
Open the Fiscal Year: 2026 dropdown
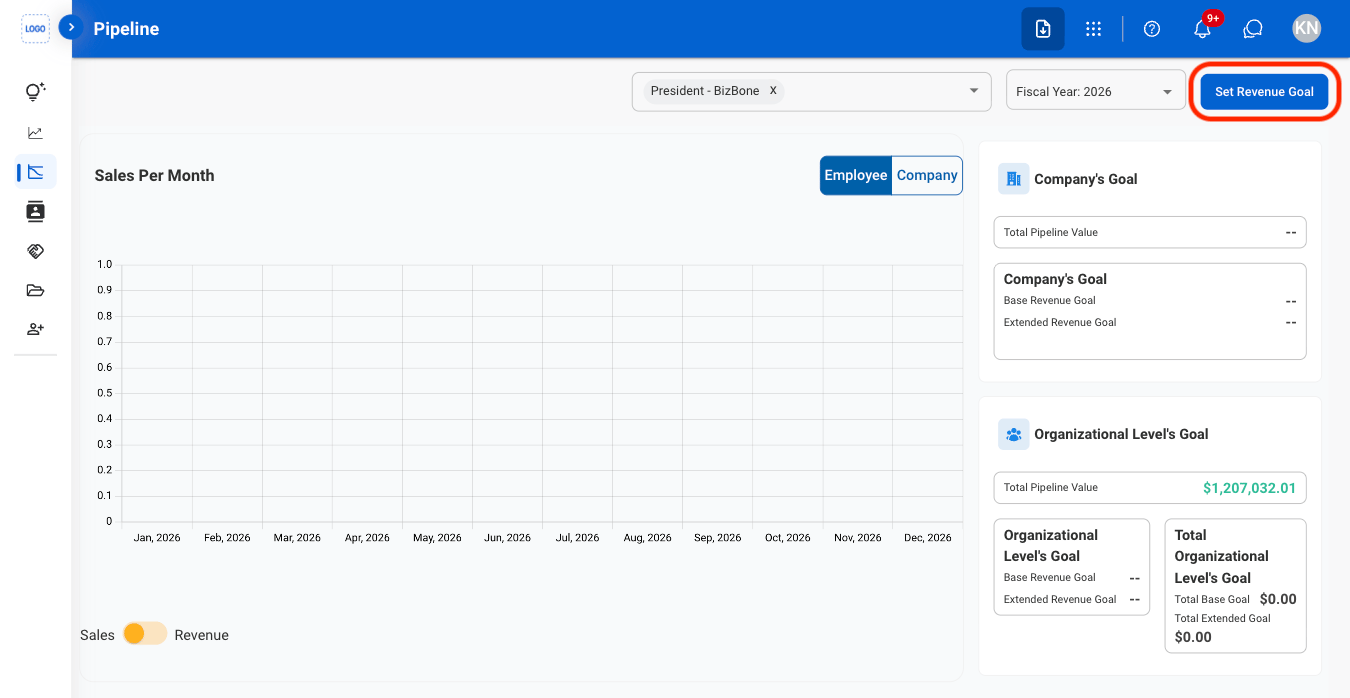[1096, 91]
